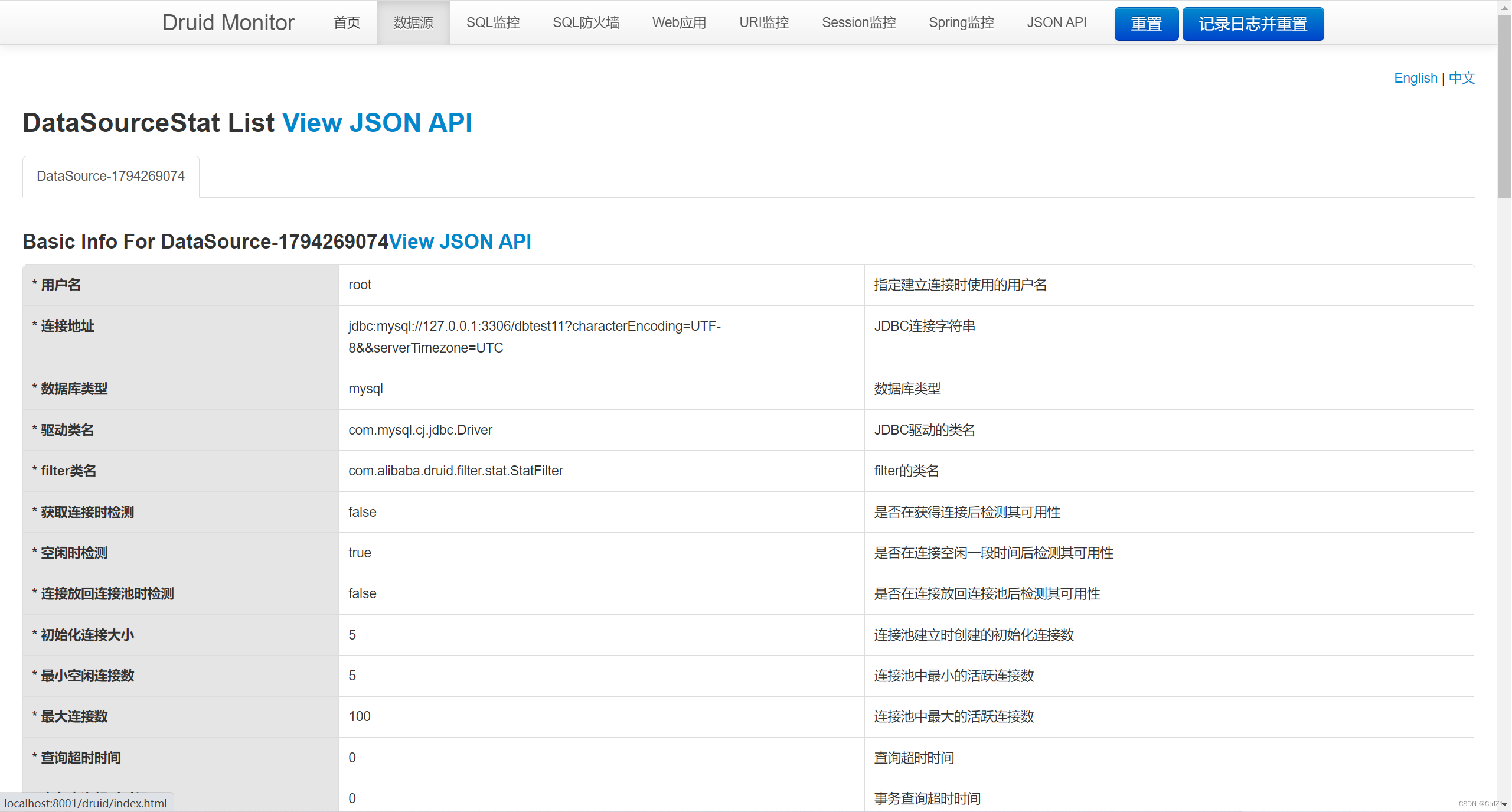The image size is (1512, 812).
Task: Open the SQL监控 monitoring page
Action: pyautogui.click(x=492, y=22)
